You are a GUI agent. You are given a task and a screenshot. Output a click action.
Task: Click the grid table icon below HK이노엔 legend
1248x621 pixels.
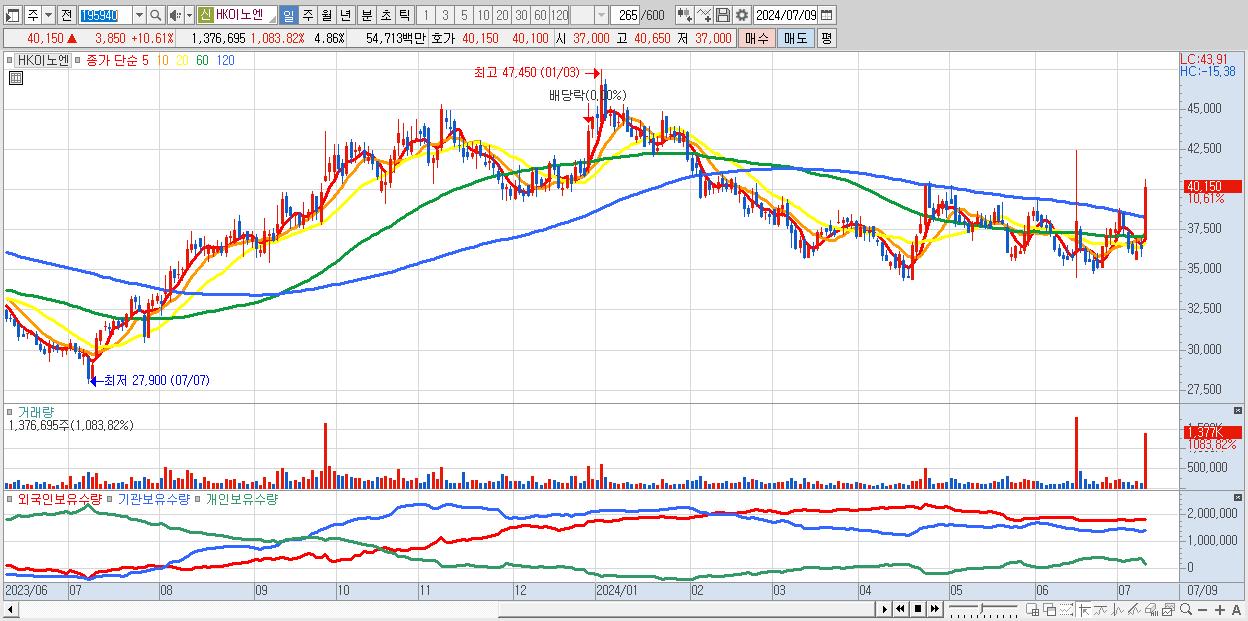click(15, 77)
